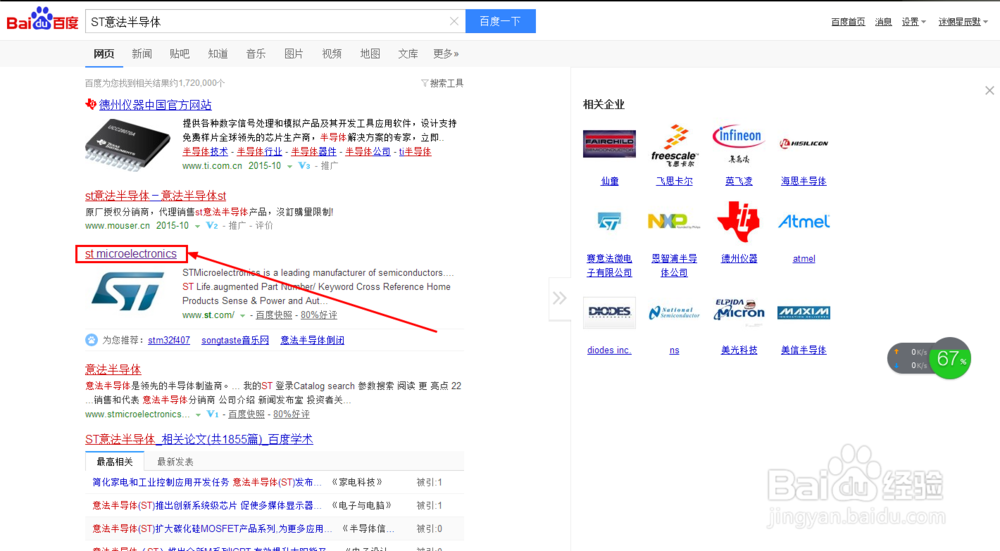Open the small ST logo in related companies
This screenshot has height=551, width=1000.
click(609, 221)
